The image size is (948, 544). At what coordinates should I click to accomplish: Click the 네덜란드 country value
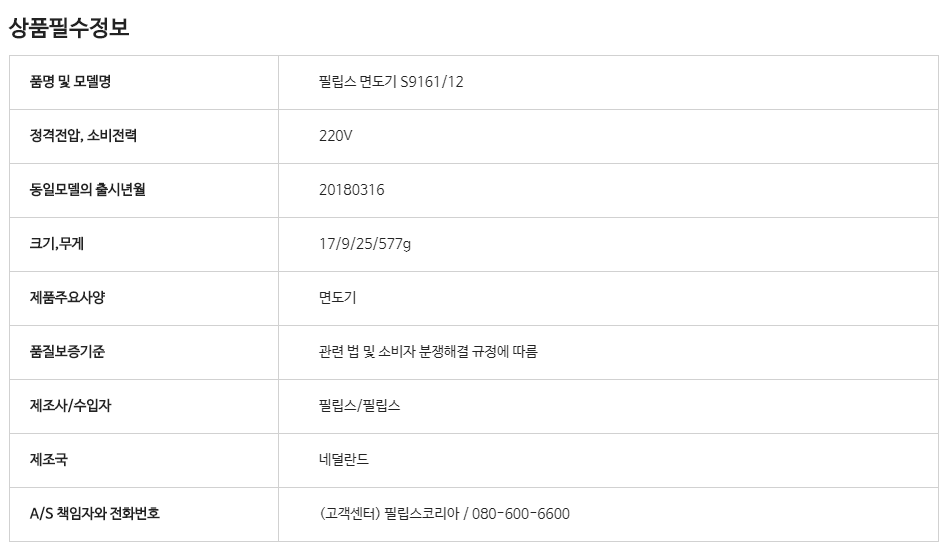point(343,460)
